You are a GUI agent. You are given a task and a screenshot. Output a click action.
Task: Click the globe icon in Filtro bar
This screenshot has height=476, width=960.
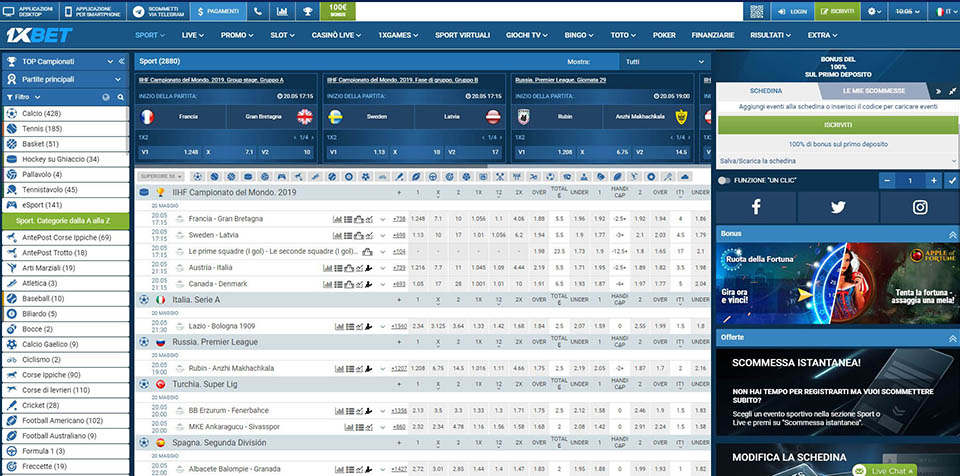coord(107,97)
